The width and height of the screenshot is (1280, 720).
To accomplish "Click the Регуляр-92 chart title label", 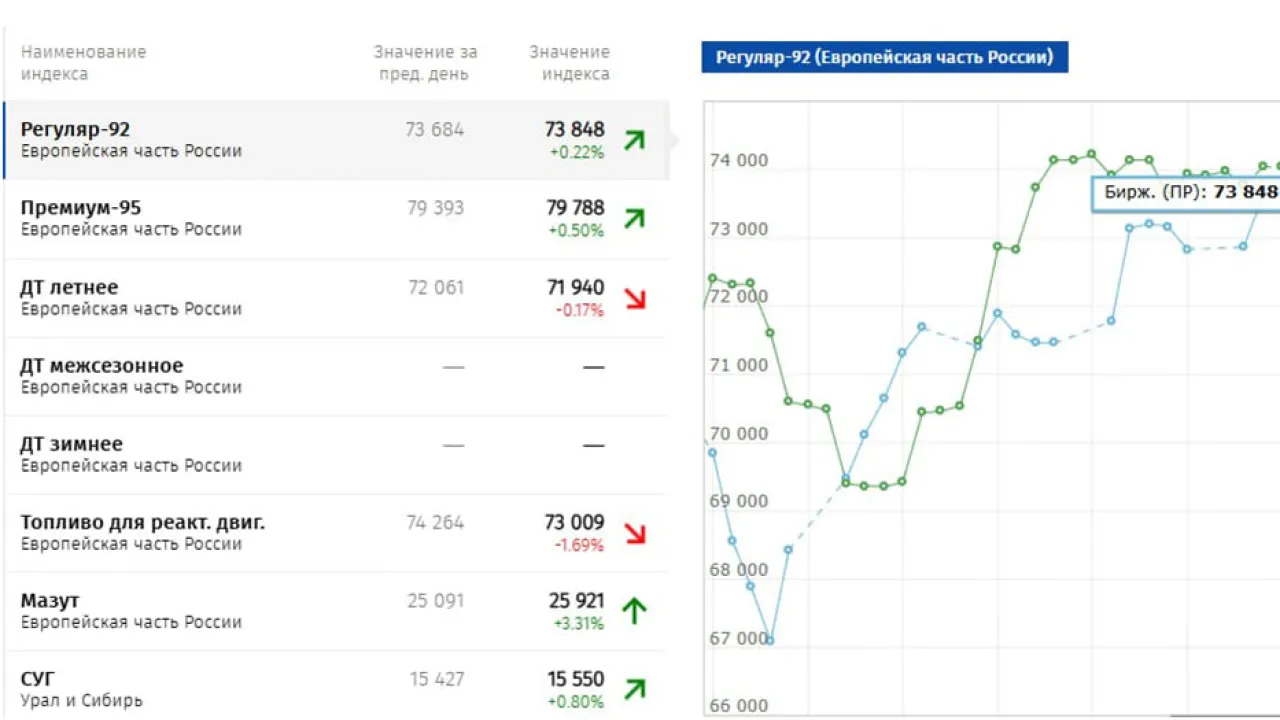I will 884,57.
